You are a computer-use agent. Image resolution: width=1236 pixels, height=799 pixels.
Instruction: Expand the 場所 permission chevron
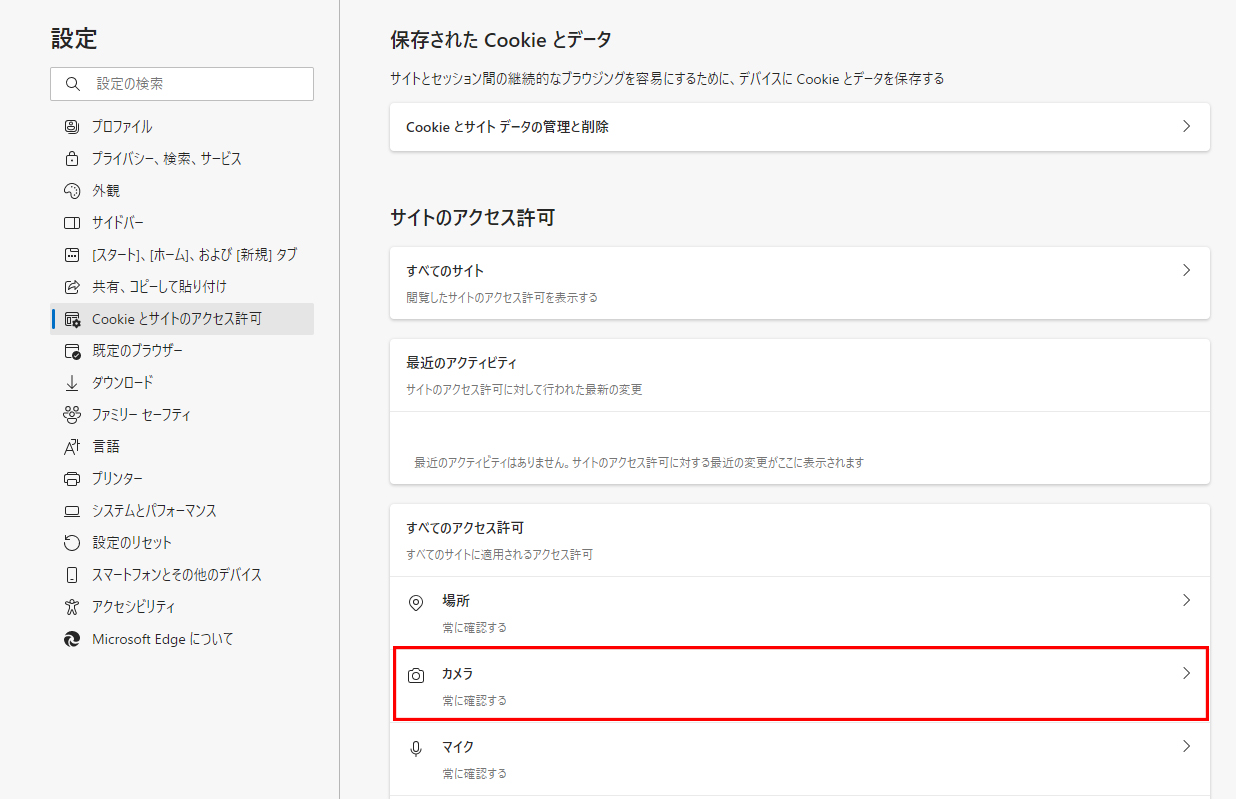point(1186,601)
